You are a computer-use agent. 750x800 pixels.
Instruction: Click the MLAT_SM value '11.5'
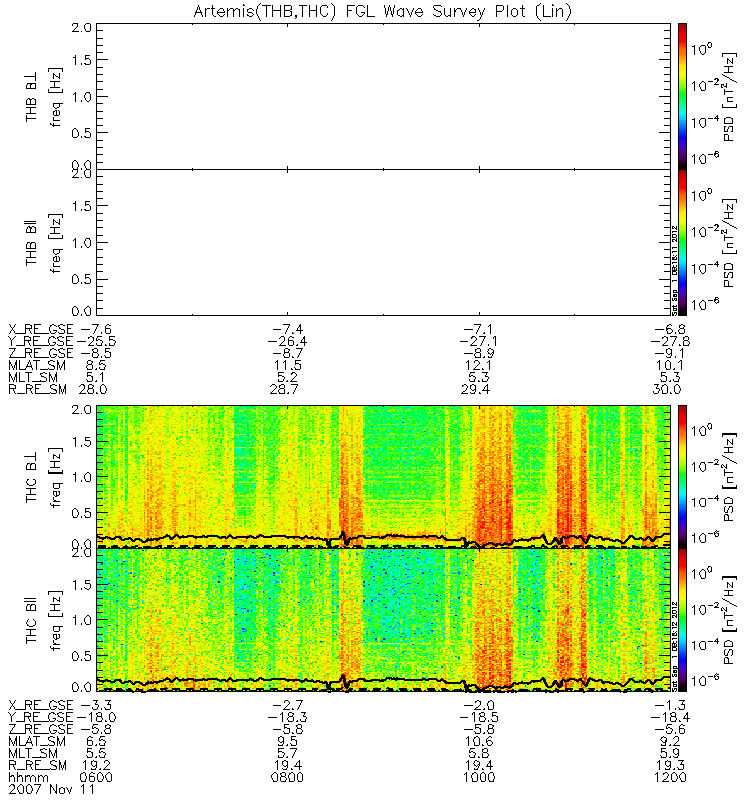click(x=287, y=365)
